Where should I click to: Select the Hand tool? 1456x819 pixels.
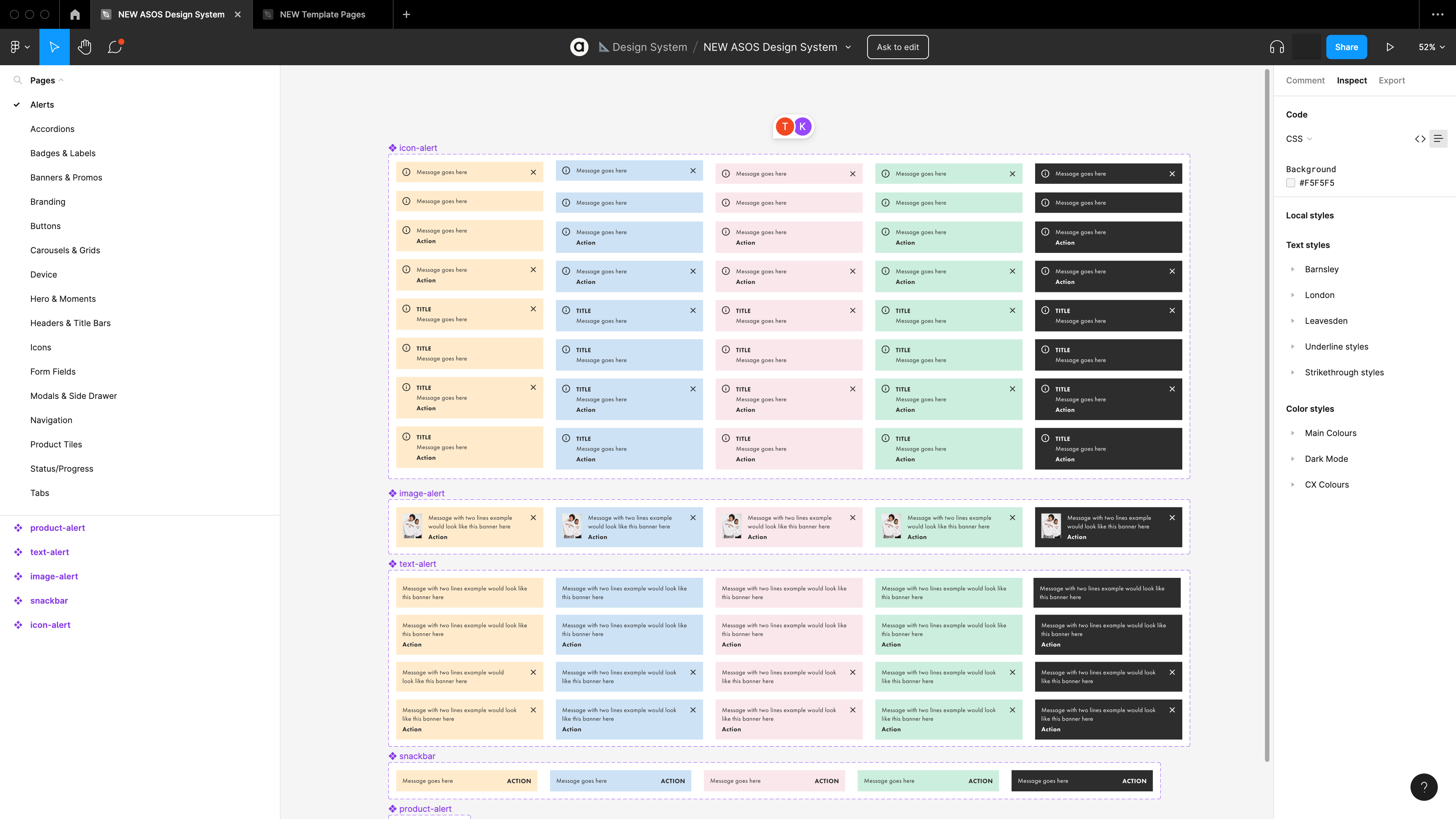[85, 47]
